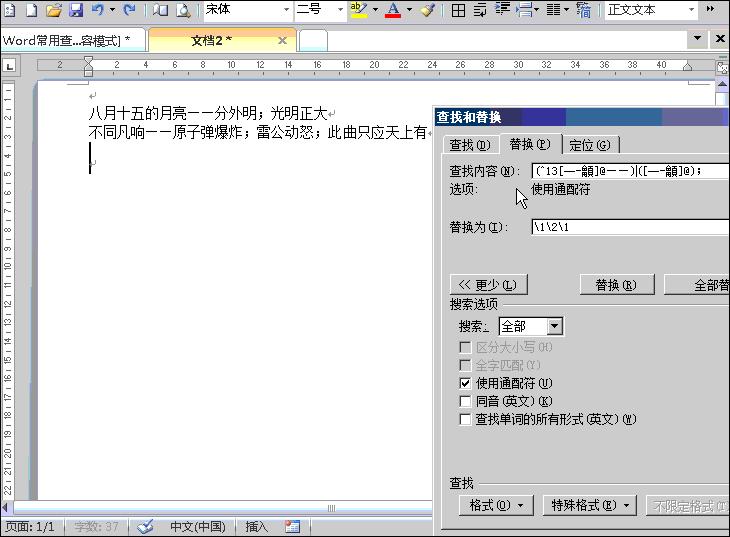Click the line spacing toolbar icon
This screenshot has width=730, height=537.
pyautogui.click(x=527, y=10)
